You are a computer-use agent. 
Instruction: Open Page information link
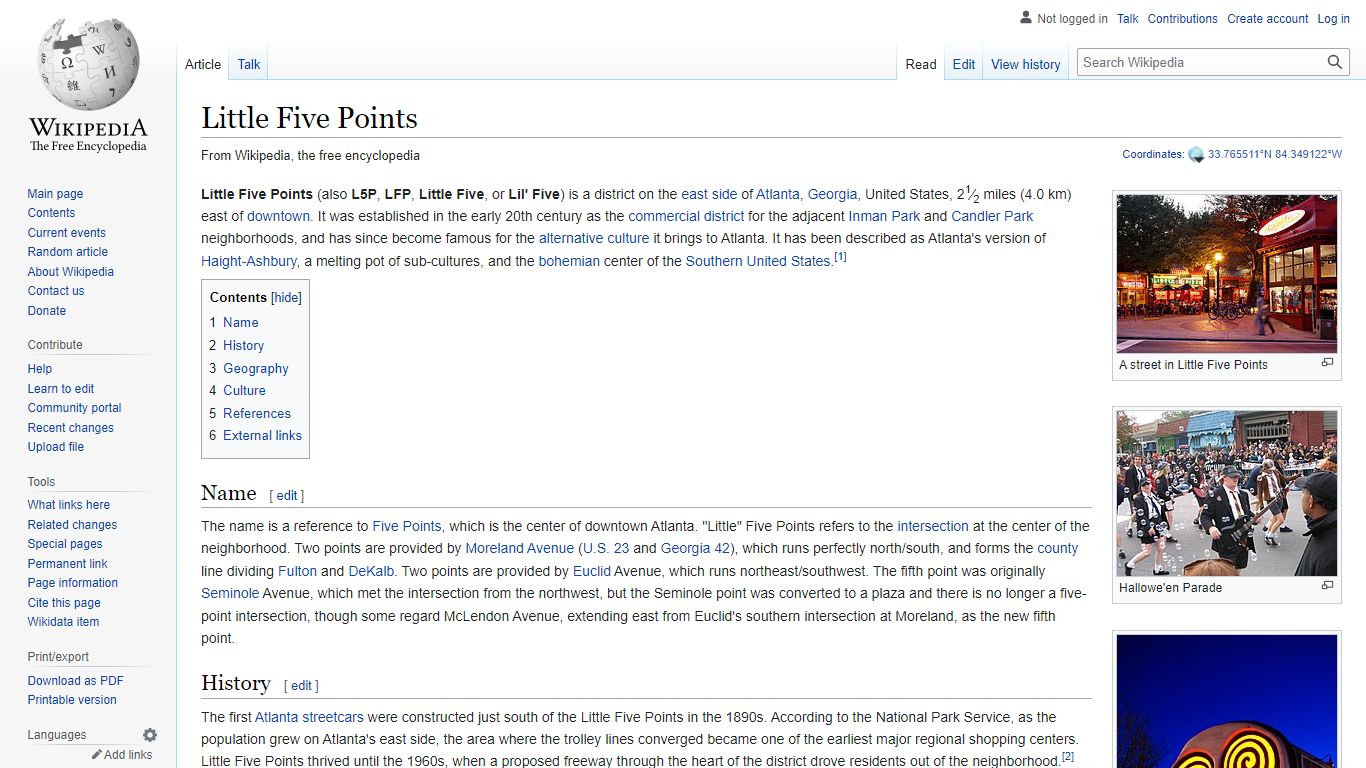(x=72, y=583)
